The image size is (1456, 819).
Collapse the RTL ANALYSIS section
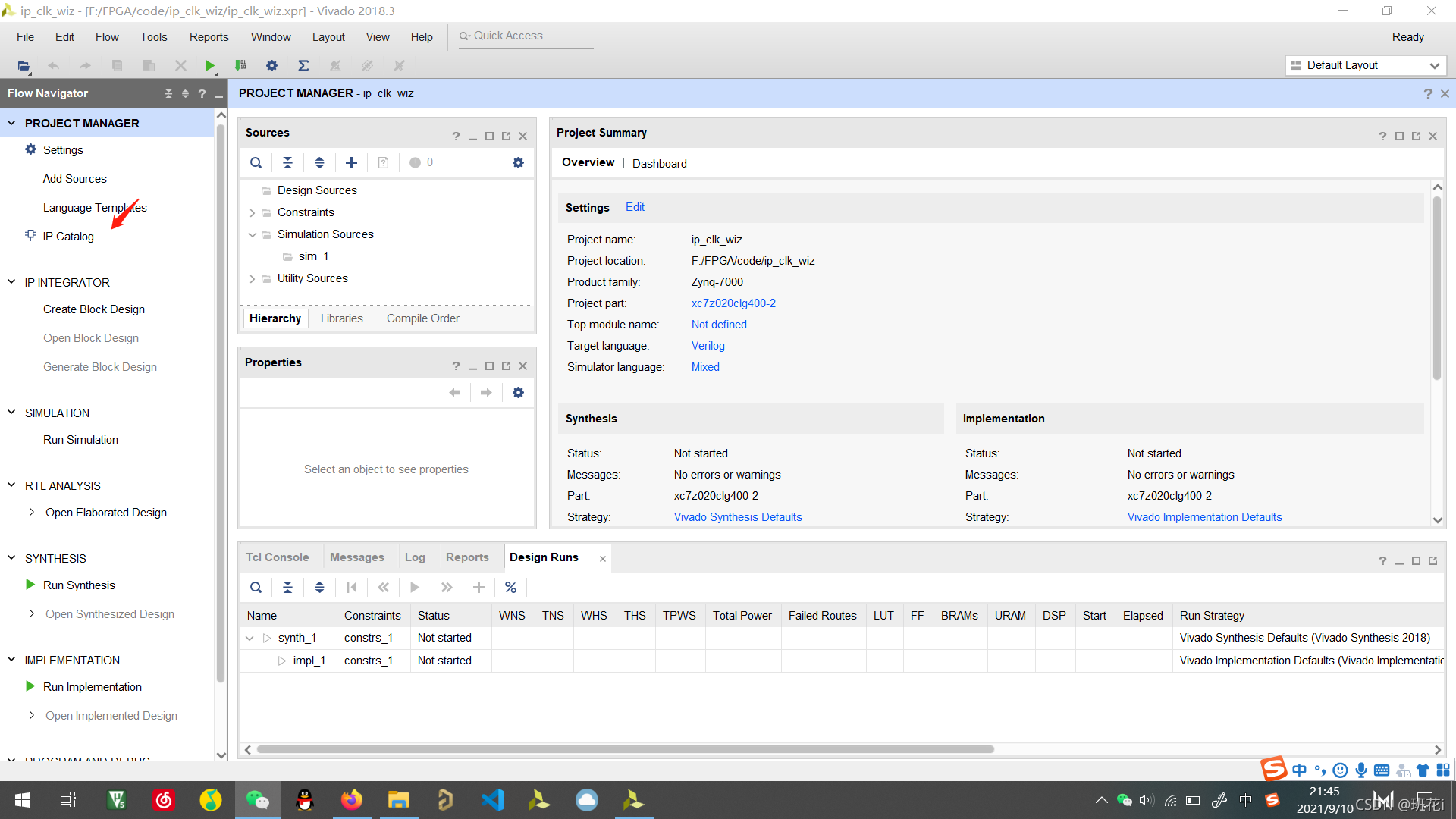pos(11,485)
